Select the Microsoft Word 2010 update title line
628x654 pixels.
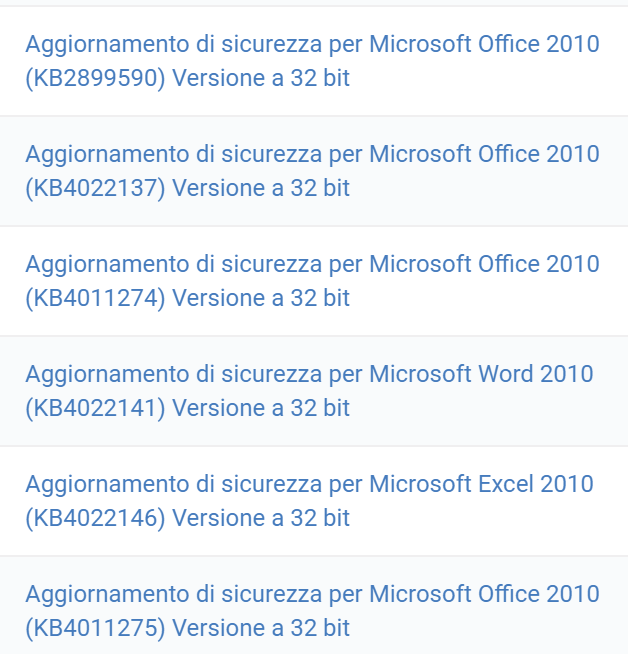tap(309, 375)
